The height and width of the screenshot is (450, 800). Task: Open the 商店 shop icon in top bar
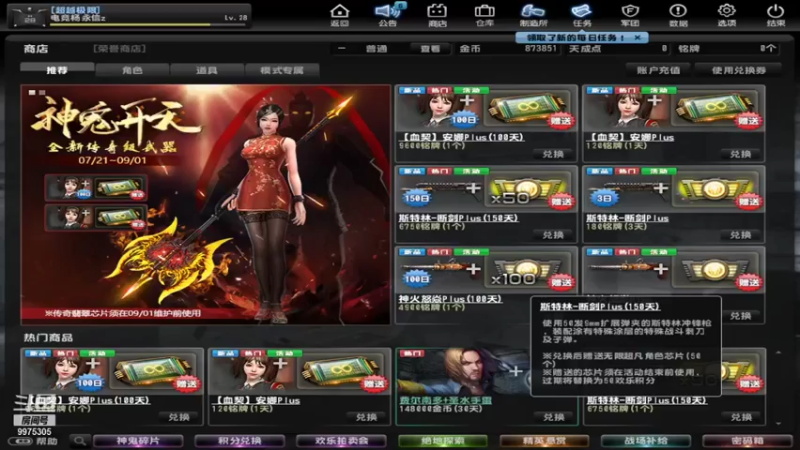pos(437,15)
